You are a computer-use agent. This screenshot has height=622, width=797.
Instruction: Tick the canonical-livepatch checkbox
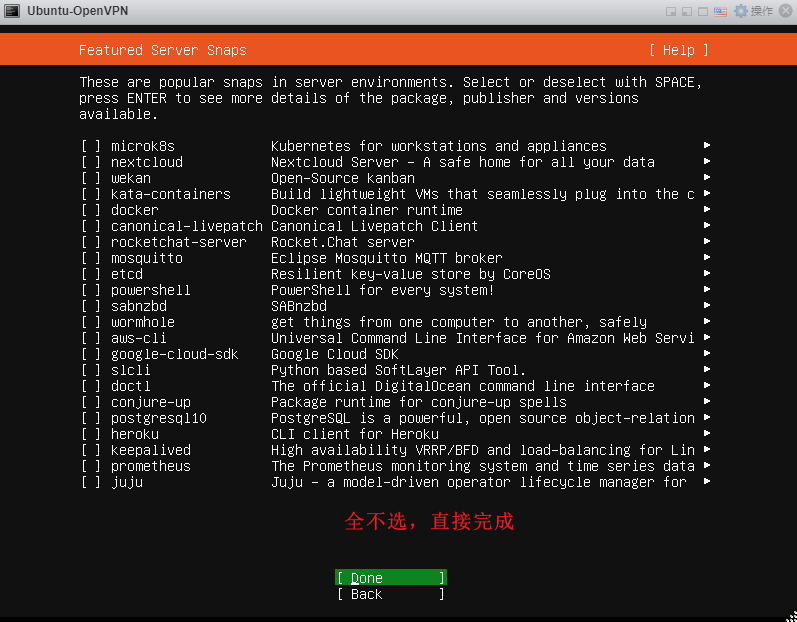pyautogui.click(x=91, y=226)
